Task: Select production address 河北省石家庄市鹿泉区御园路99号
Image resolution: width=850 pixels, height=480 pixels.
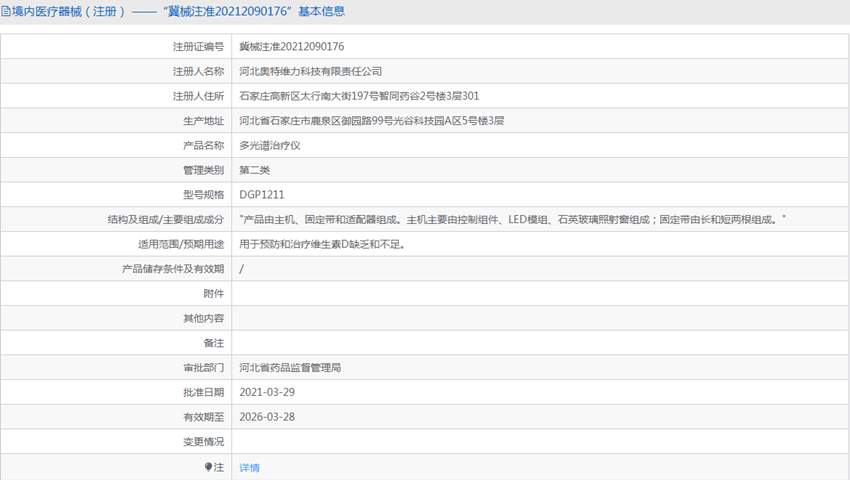Action: pyautogui.click(x=371, y=121)
